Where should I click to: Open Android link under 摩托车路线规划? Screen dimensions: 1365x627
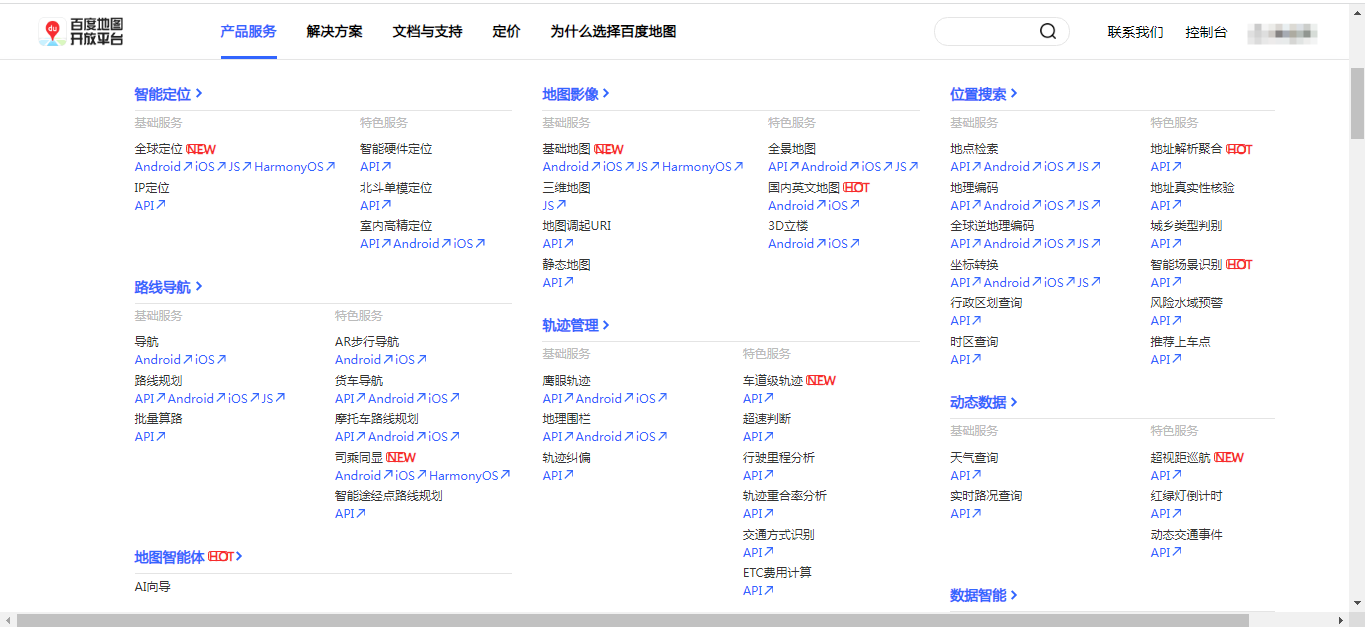[397, 436]
